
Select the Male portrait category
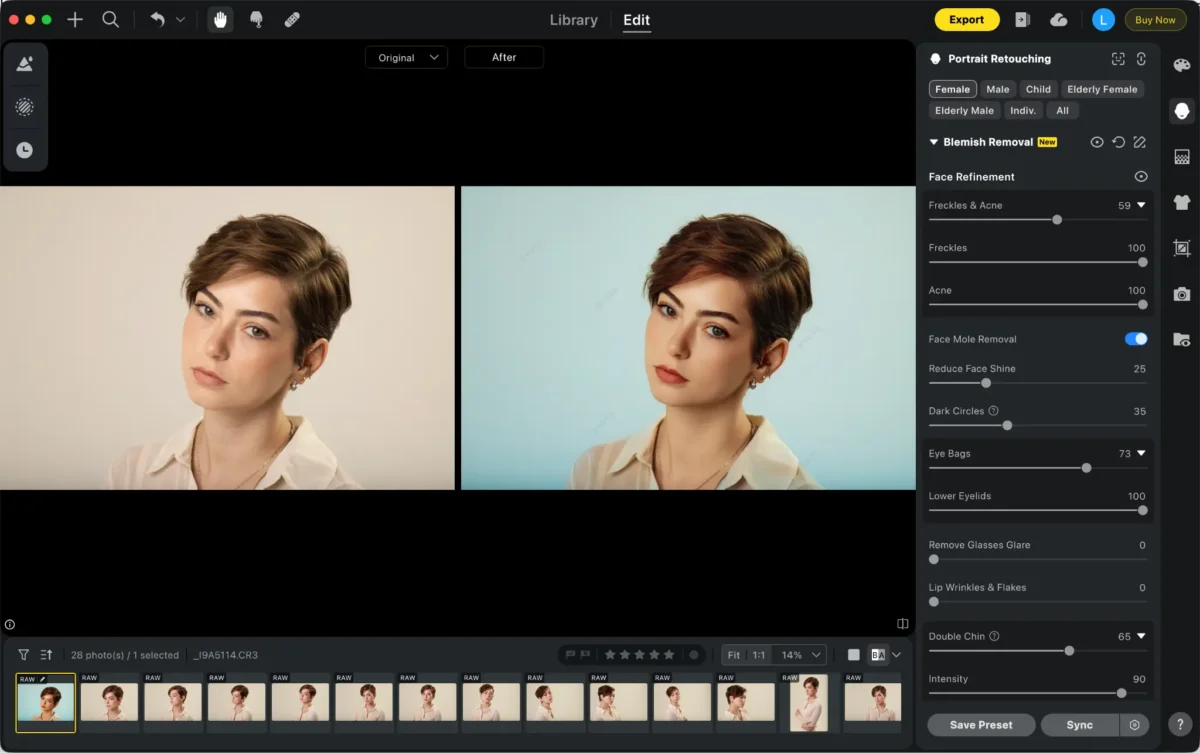pos(997,89)
